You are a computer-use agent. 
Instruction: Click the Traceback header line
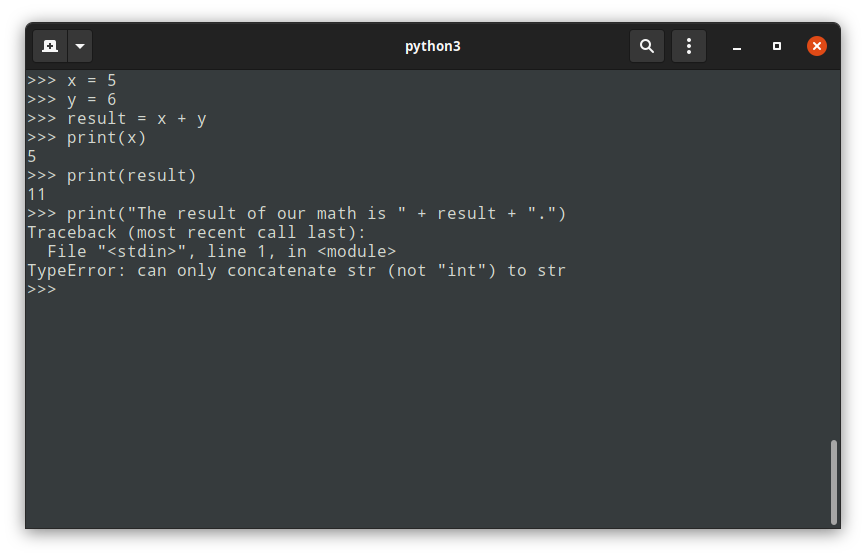click(196, 232)
